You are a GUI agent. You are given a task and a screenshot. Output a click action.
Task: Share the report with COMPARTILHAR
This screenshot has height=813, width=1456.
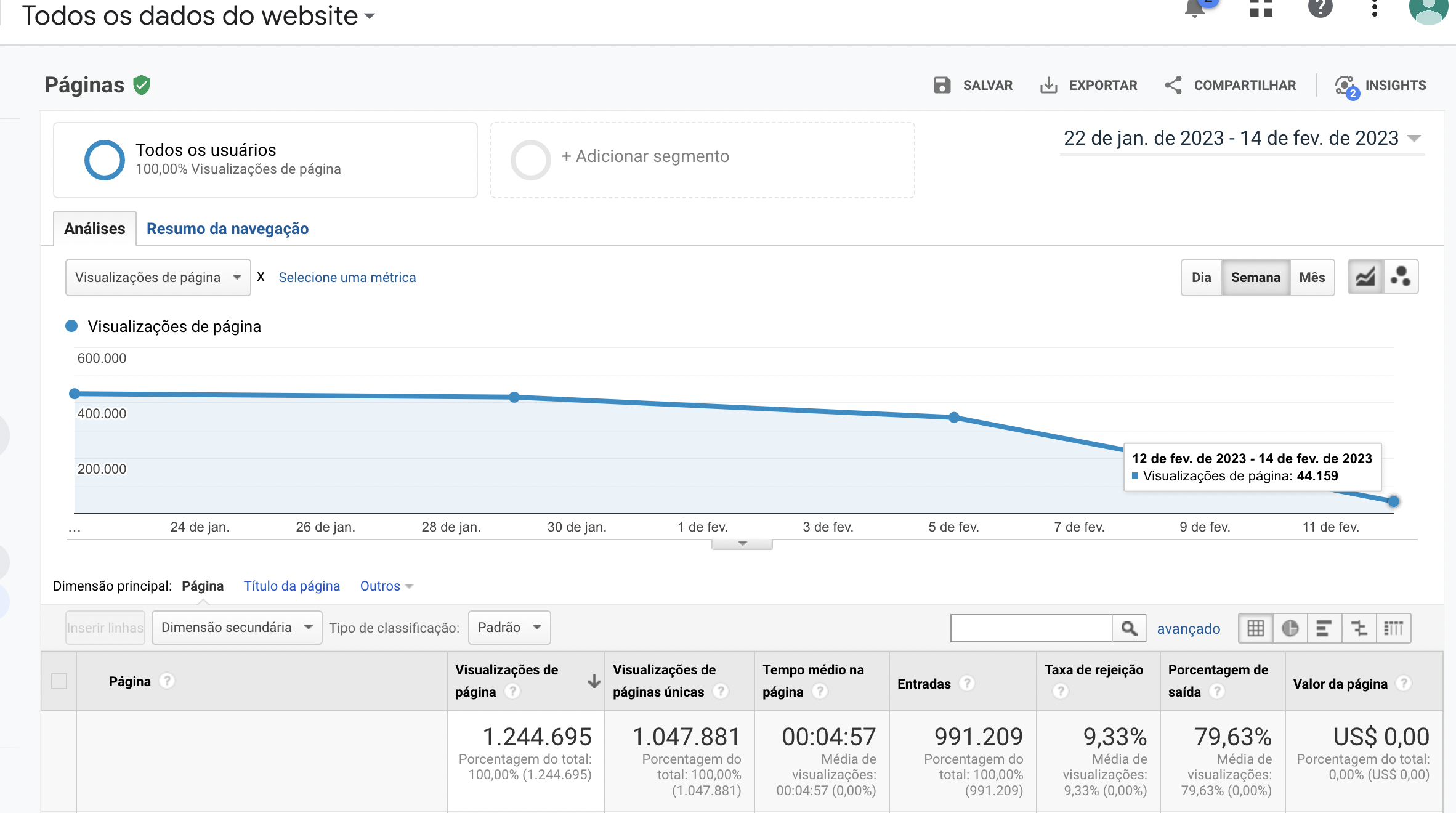coord(1230,85)
